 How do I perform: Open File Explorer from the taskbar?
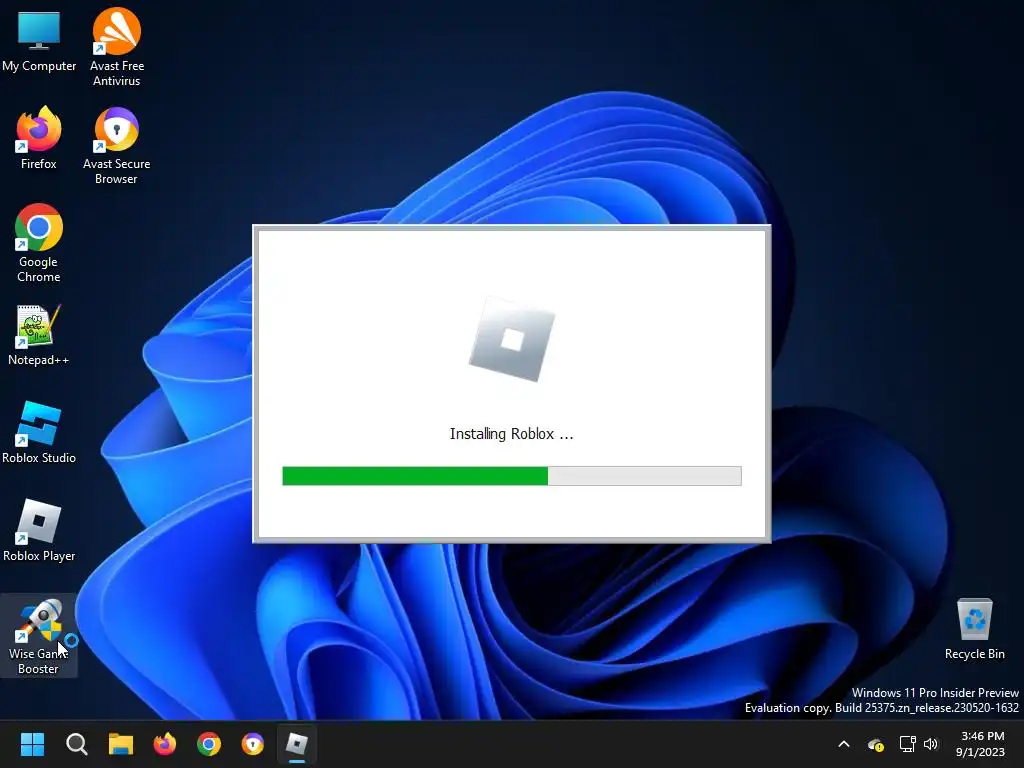[x=121, y=744]
